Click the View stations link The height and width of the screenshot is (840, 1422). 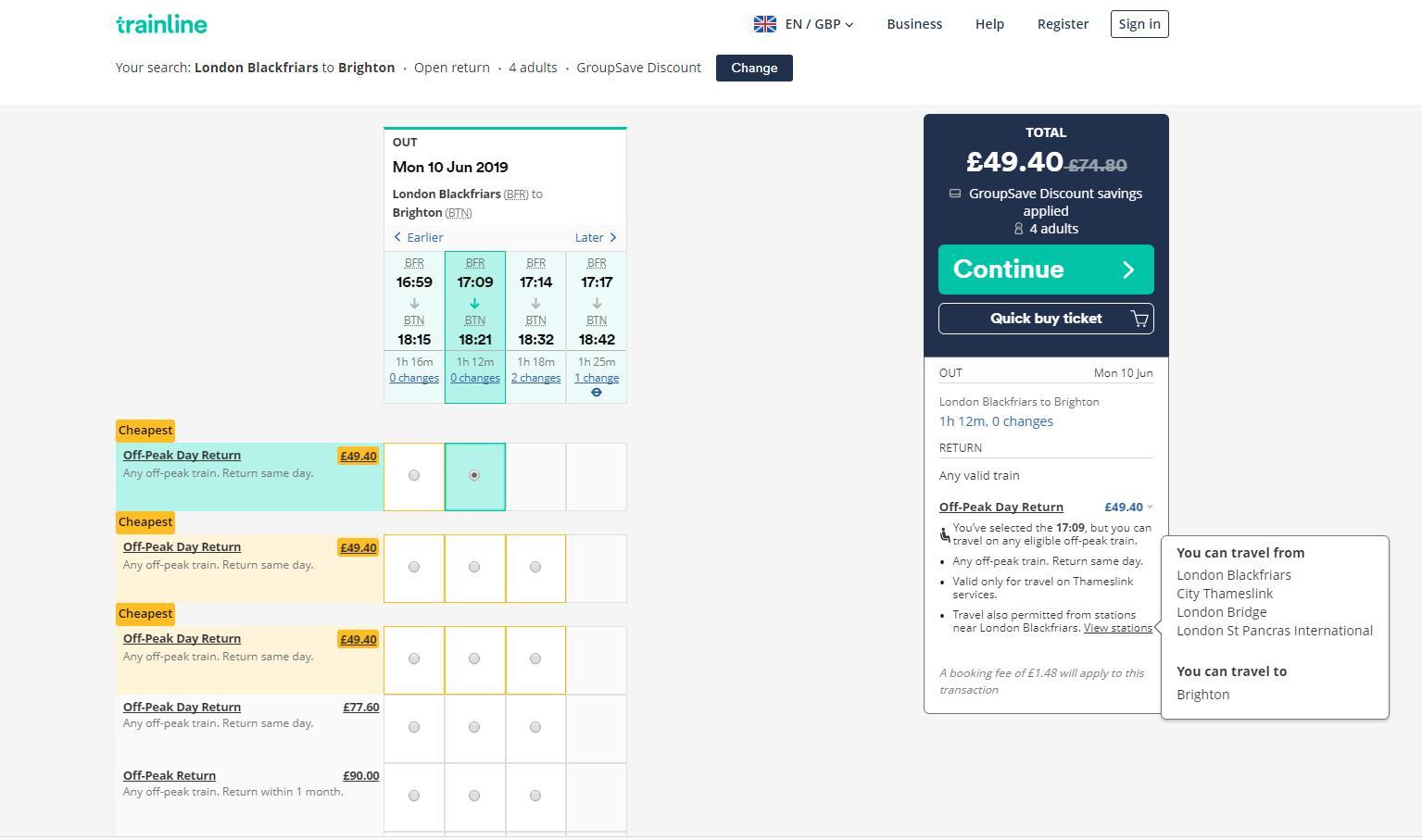click(1117, 628)
